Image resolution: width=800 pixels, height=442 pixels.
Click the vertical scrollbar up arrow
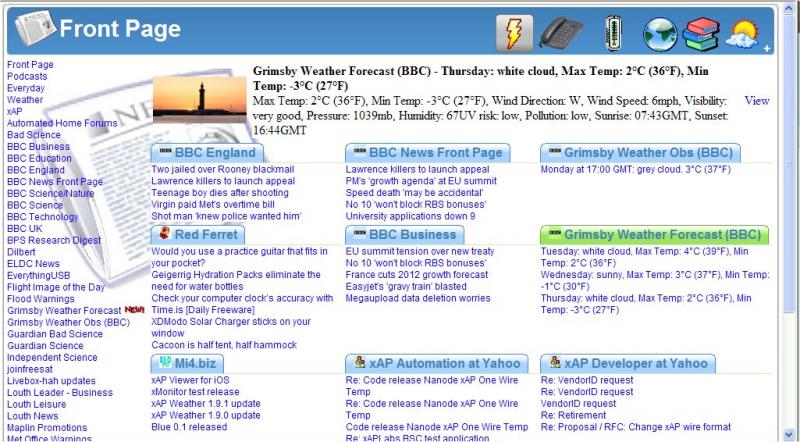coord(790,9)
